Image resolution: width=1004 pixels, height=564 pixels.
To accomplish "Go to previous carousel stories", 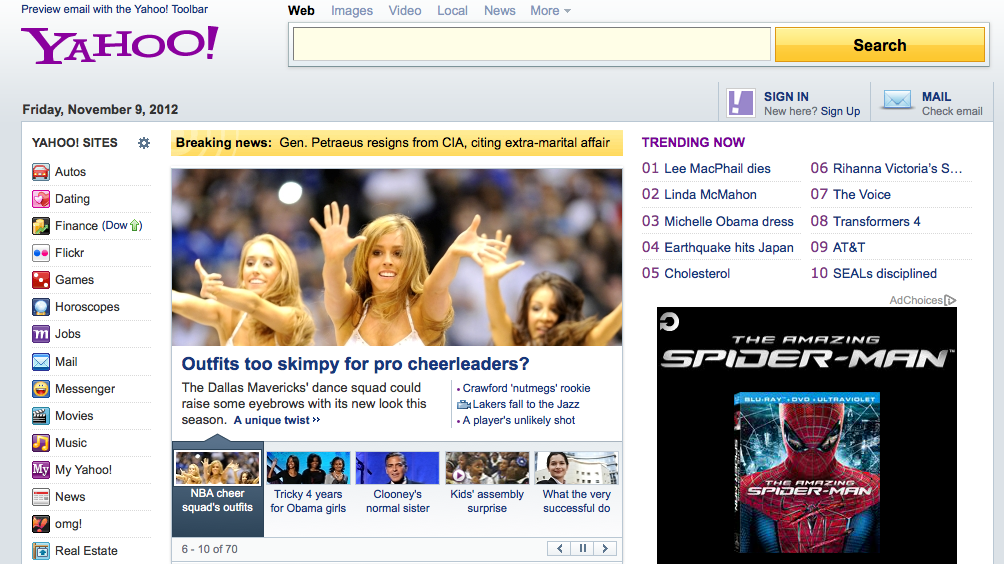I will pyautogui.click(x=559, y=548).
